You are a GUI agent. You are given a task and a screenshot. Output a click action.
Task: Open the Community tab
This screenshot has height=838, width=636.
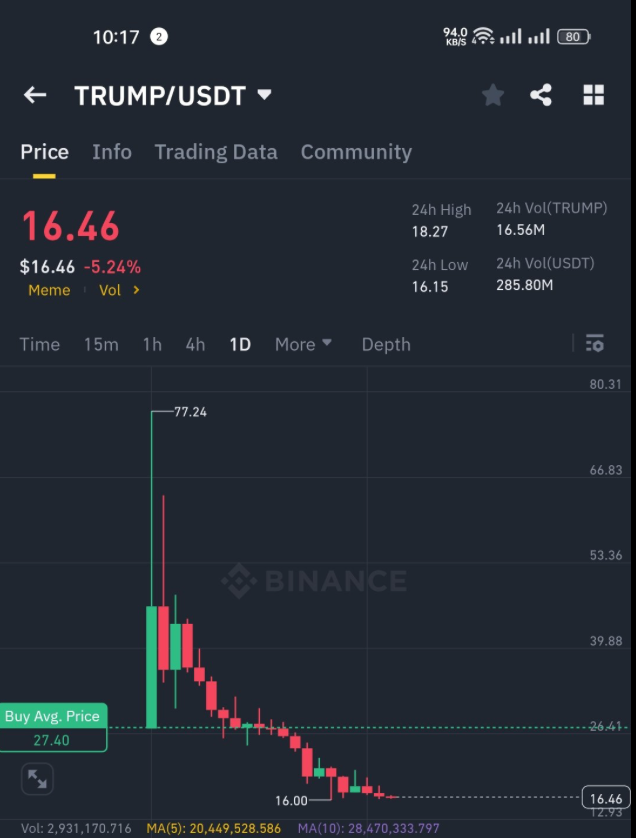coord(356,152)
